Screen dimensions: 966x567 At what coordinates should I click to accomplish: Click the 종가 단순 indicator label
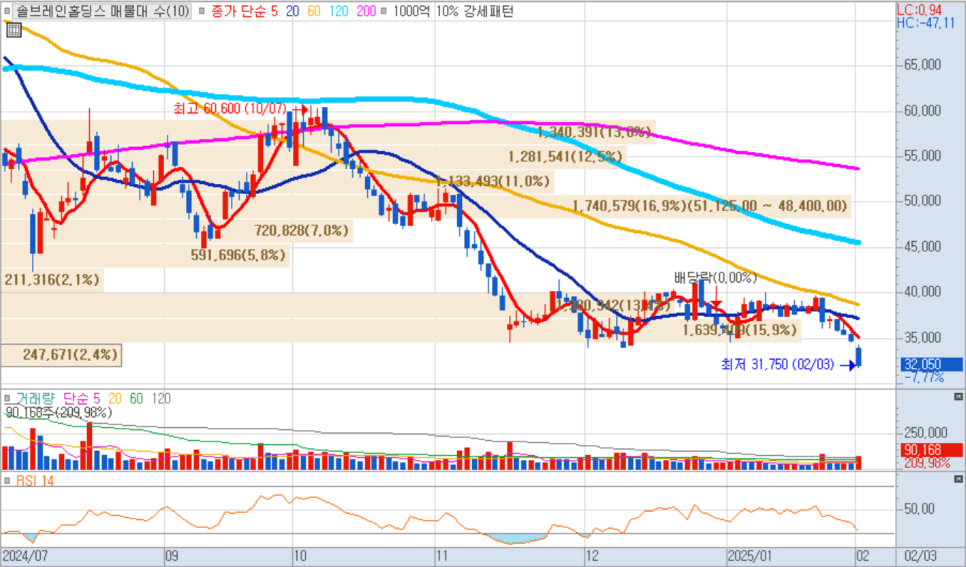[x=237, y=11]
